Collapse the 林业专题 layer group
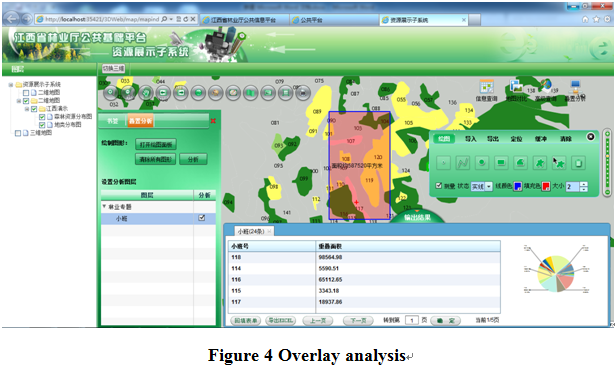Screen dimensions: 615x366 [104, 206]
